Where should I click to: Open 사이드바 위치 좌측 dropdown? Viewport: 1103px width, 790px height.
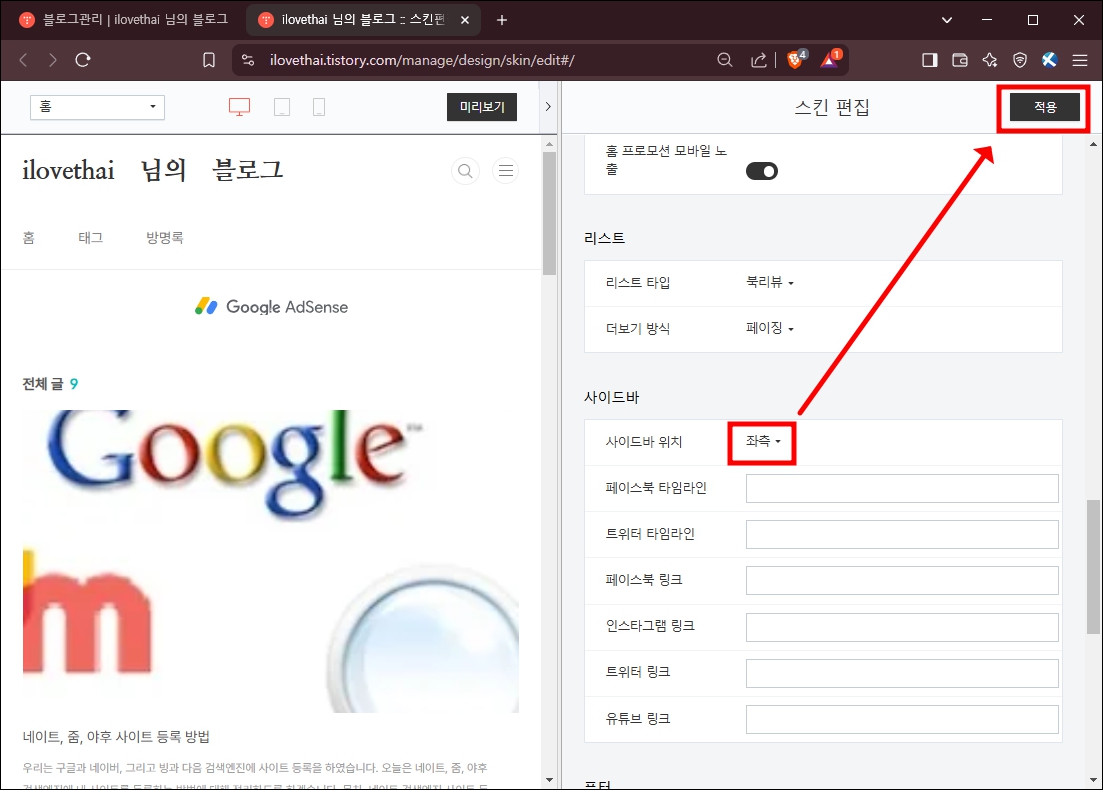click(x=763, y=441)
